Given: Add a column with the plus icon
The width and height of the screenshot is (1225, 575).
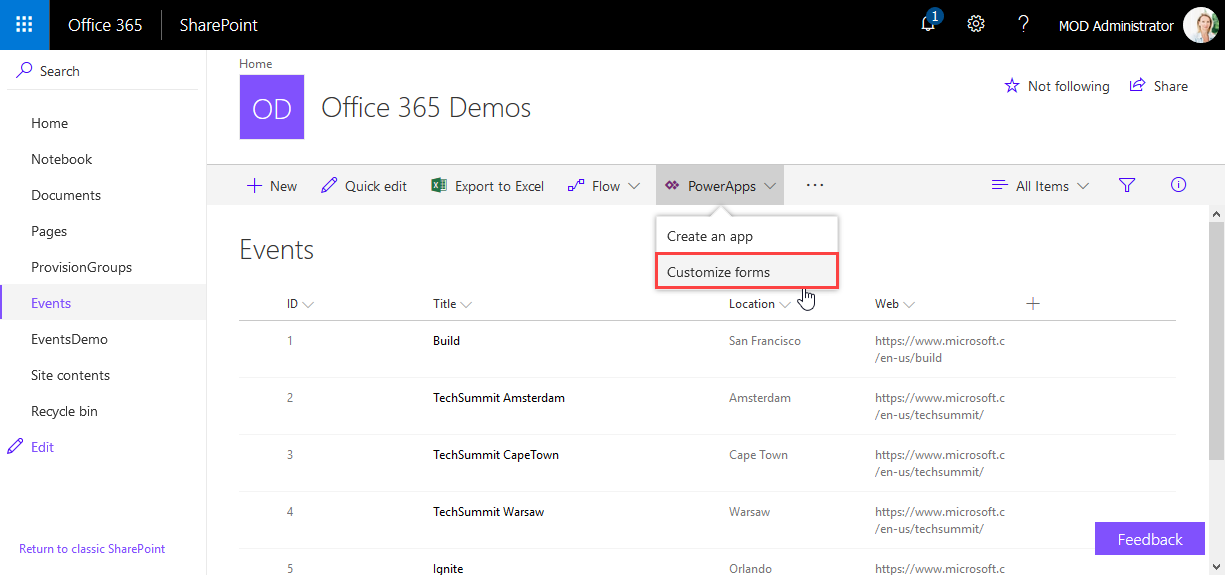Looking at the screenshot, I should (x=1033, y=303).
